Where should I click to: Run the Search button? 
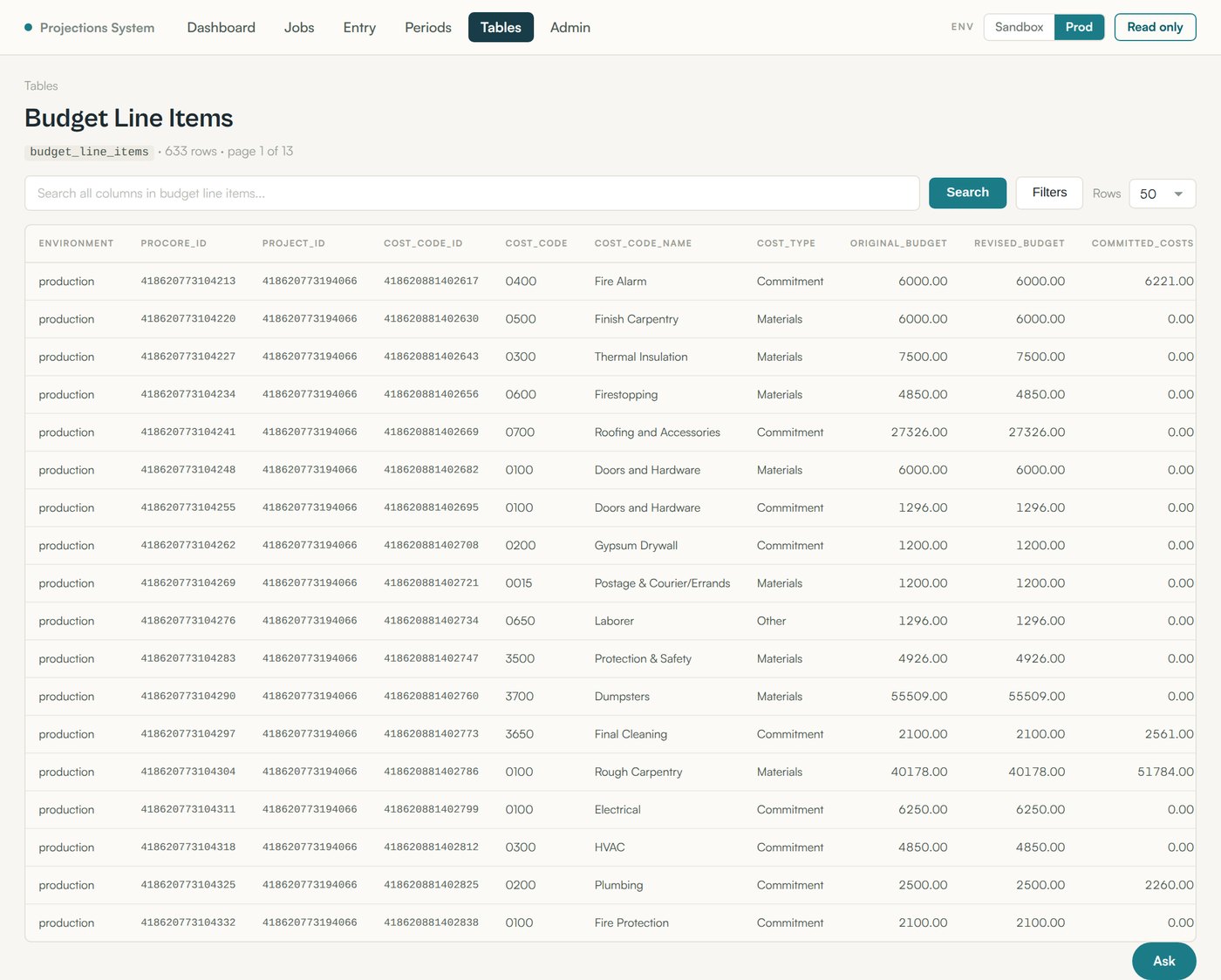[967, 193]
